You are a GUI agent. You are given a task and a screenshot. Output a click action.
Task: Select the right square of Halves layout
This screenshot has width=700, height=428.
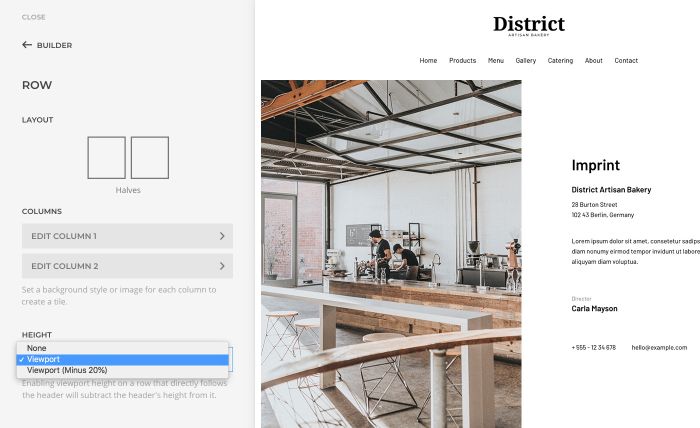[x=150, y=158]
